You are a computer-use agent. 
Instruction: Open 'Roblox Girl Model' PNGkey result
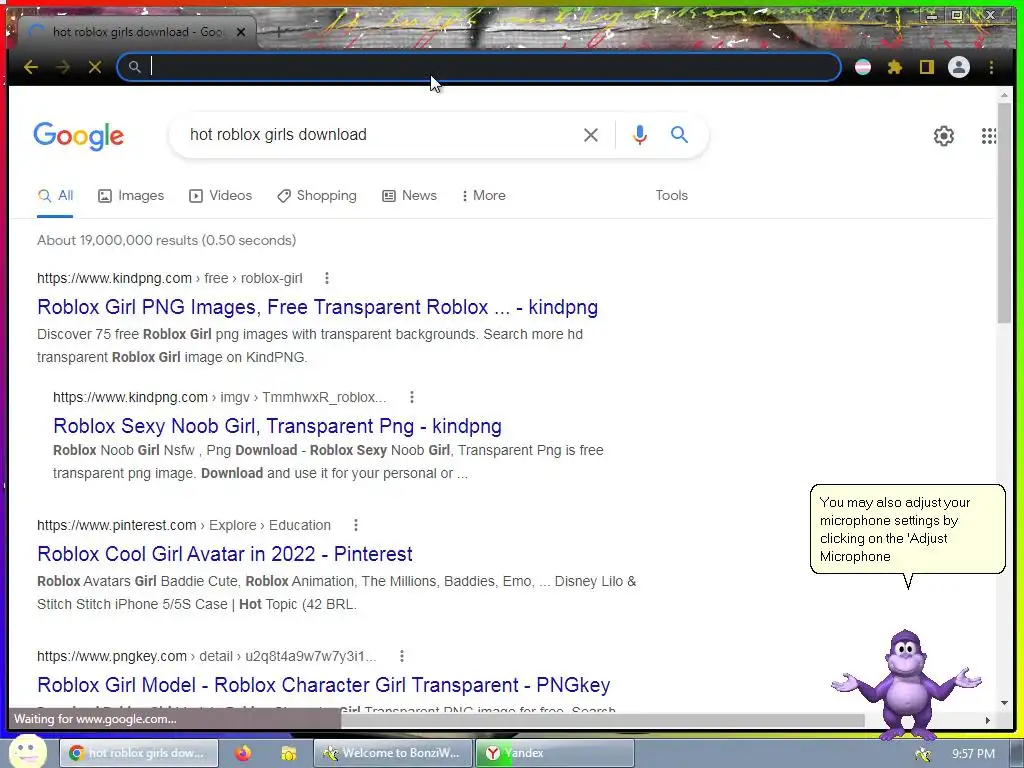click(x=324, y=684)
